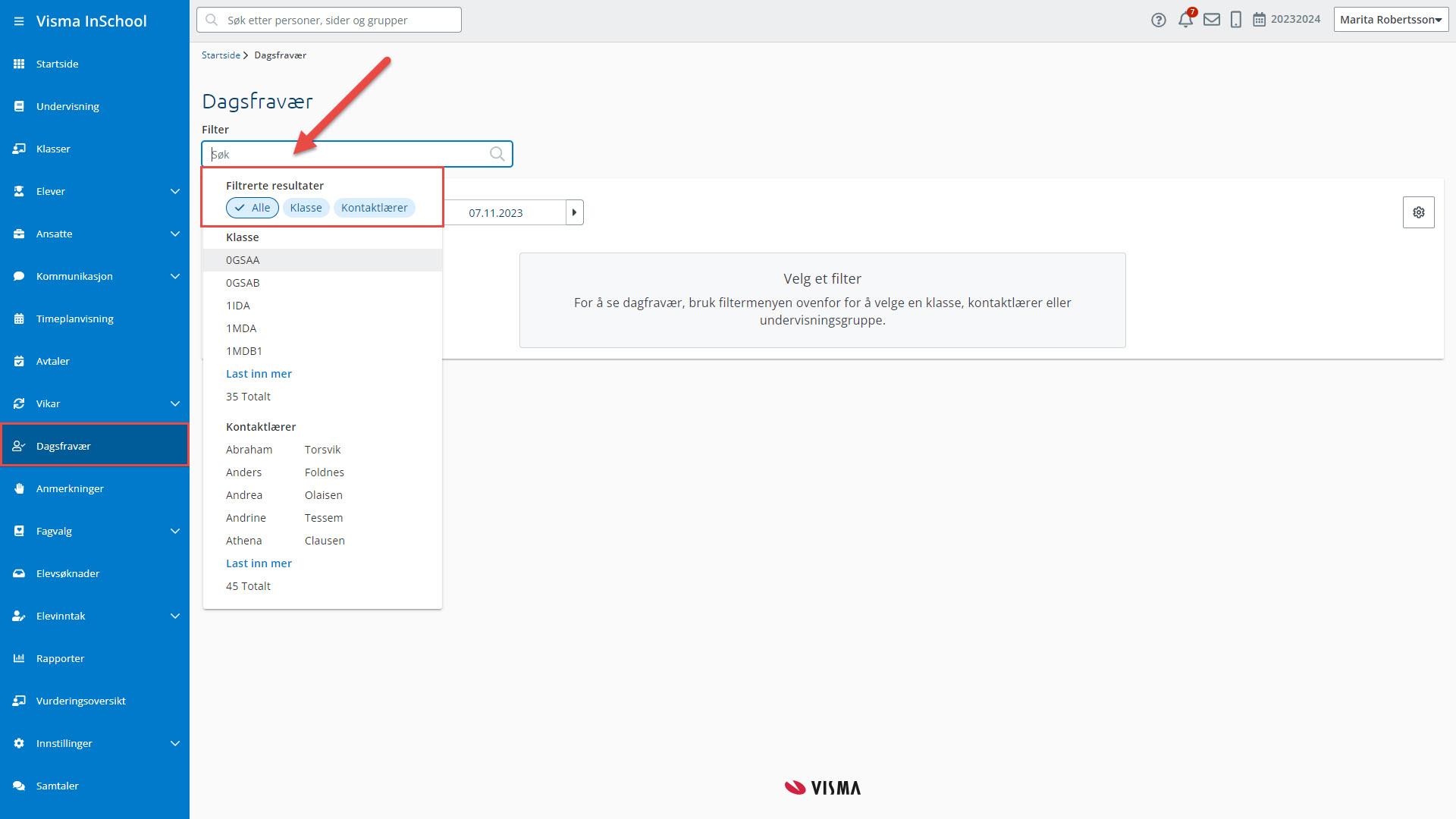Expand the Kommunikasjon submenu chevron
This screenshot has width=1456, height=819.
tap(175, 276)
